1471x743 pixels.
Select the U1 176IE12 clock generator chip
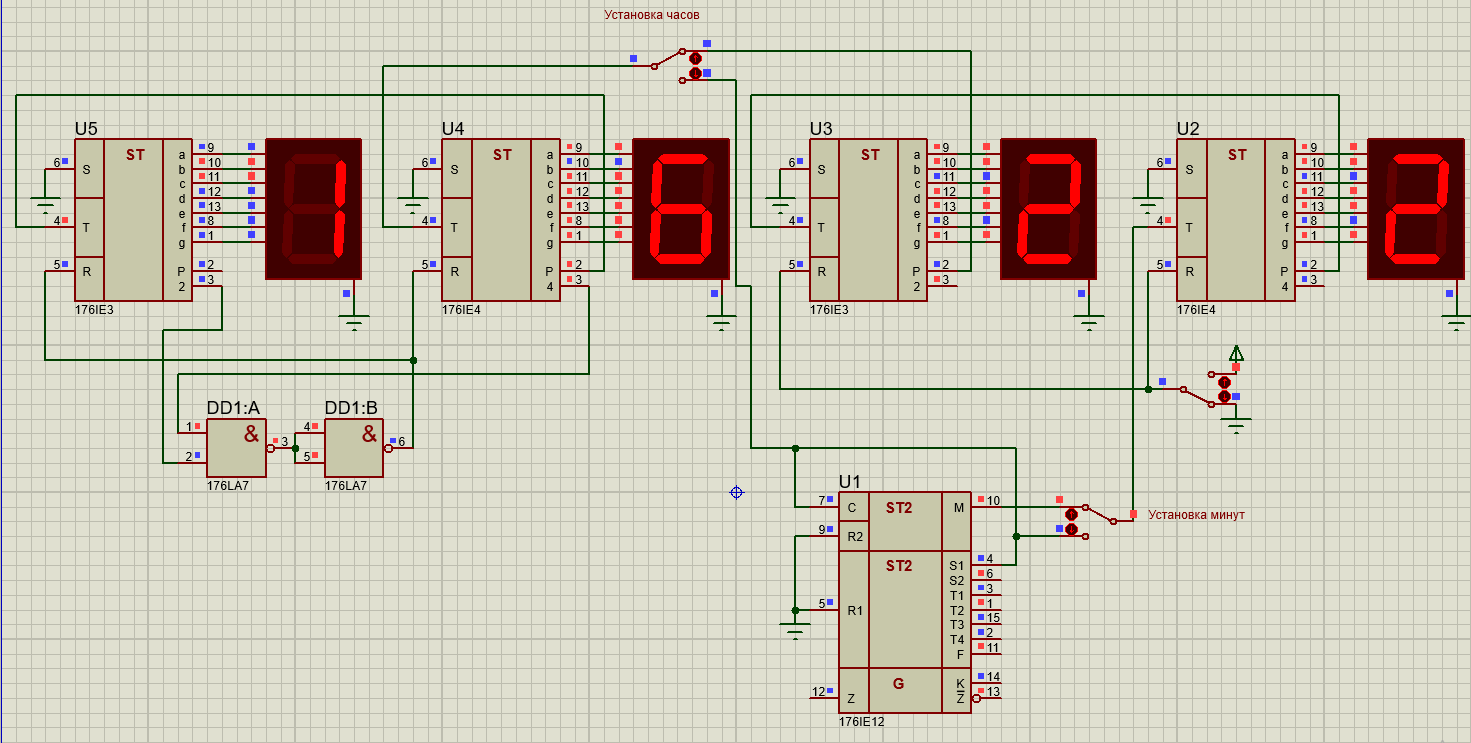[x=904, y=602]
